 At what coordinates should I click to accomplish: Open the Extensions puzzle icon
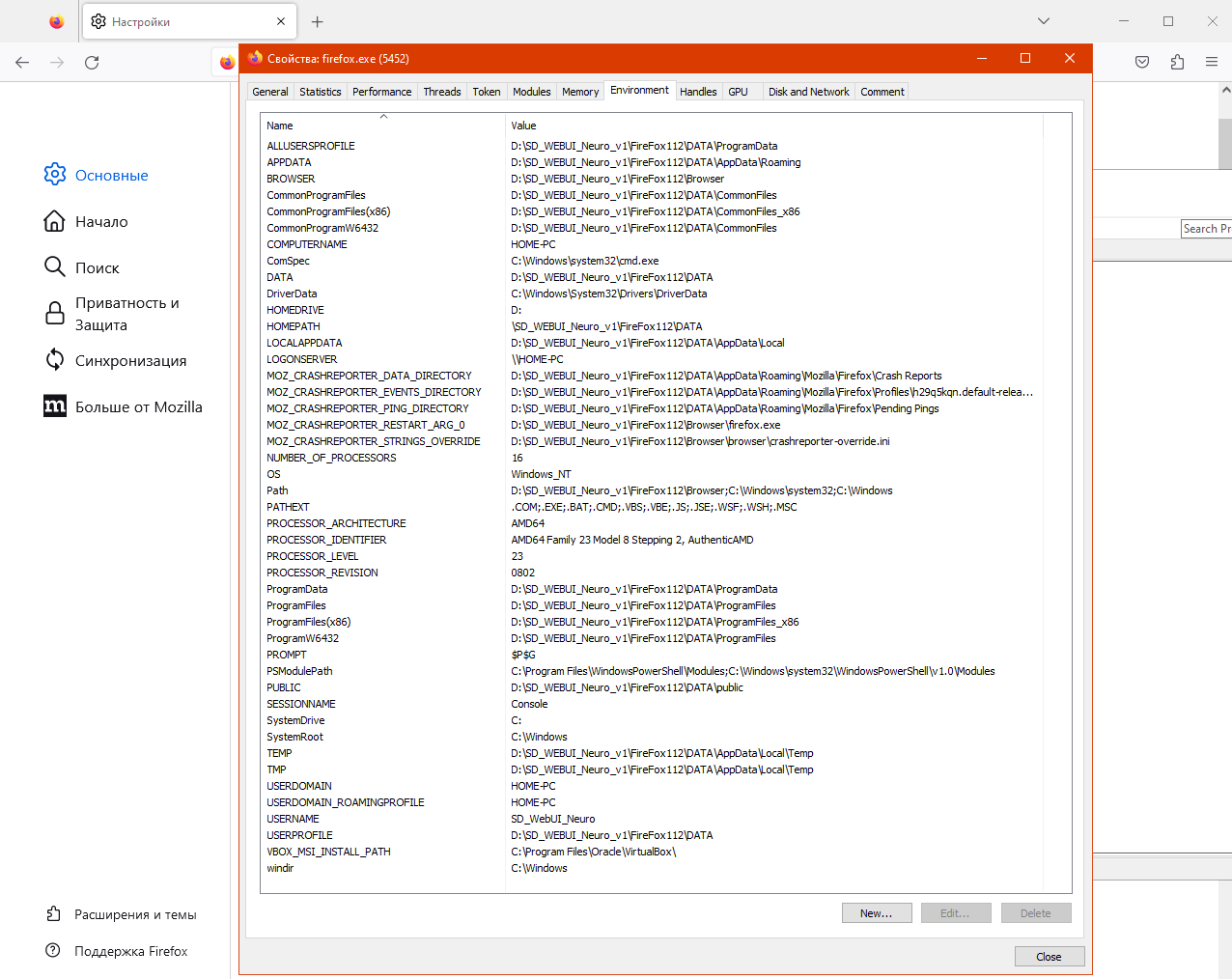point(1177,62)
